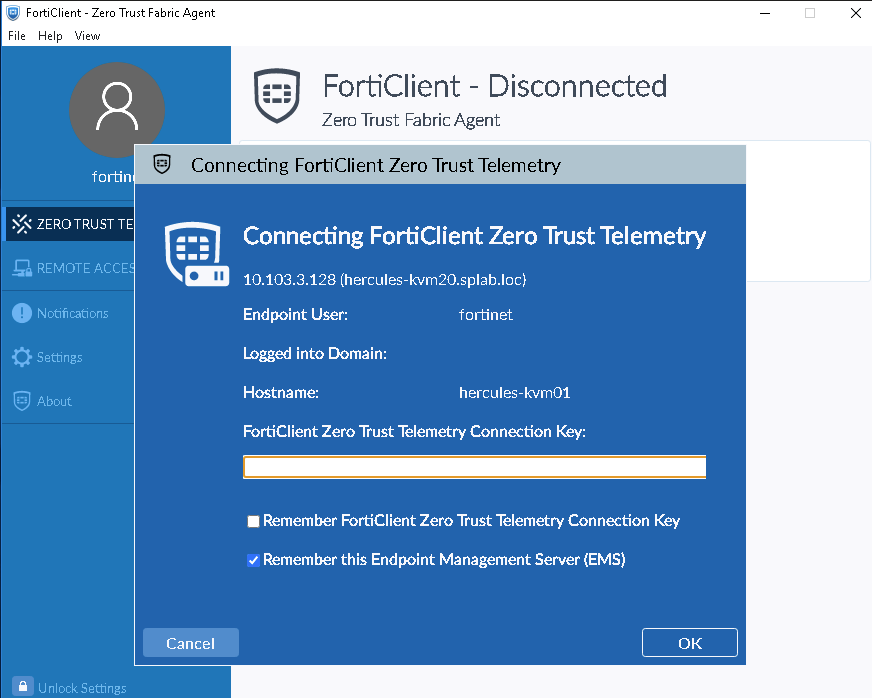
Task: Open the File menu
Action: (x=16, y=36)
